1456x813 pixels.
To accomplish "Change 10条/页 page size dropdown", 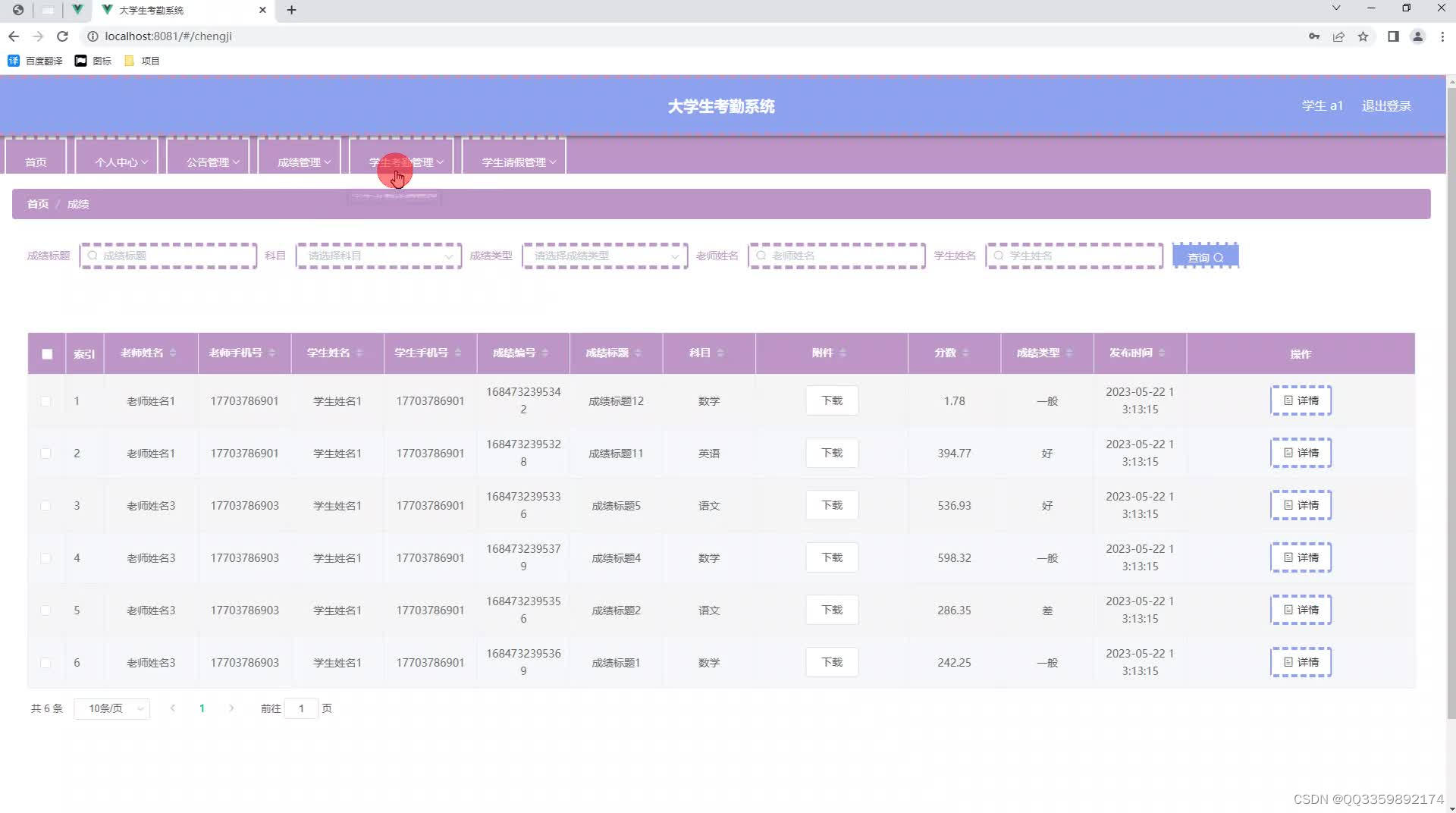I will point(112,708).
